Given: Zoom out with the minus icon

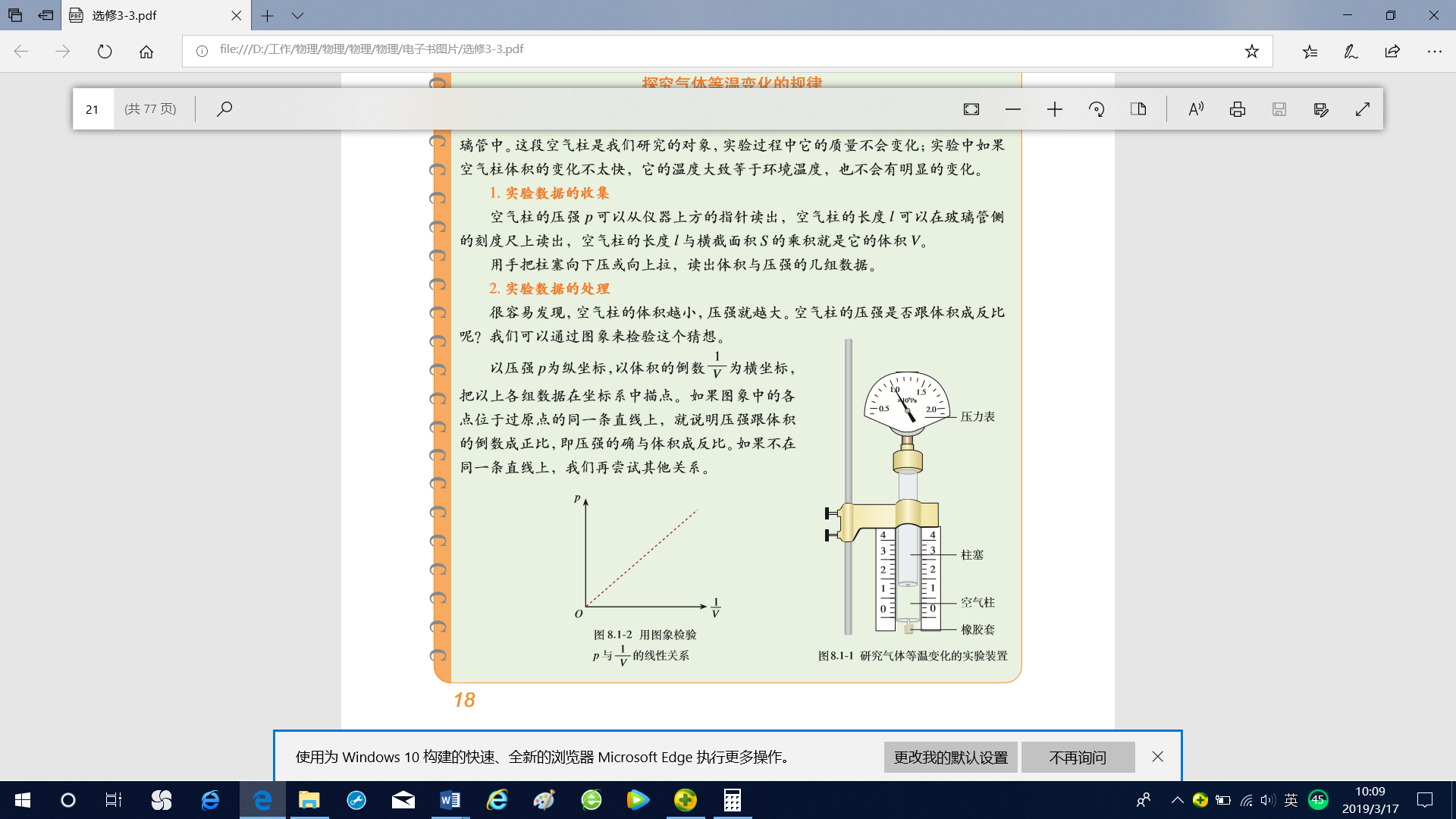Looking at the screenshot, I should point(1013,109).
